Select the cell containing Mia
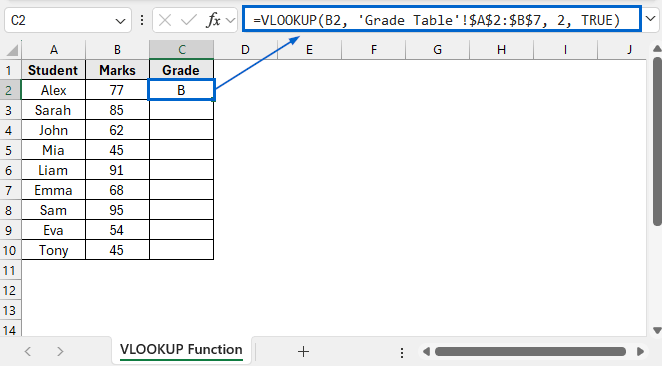 click(54, 150)
